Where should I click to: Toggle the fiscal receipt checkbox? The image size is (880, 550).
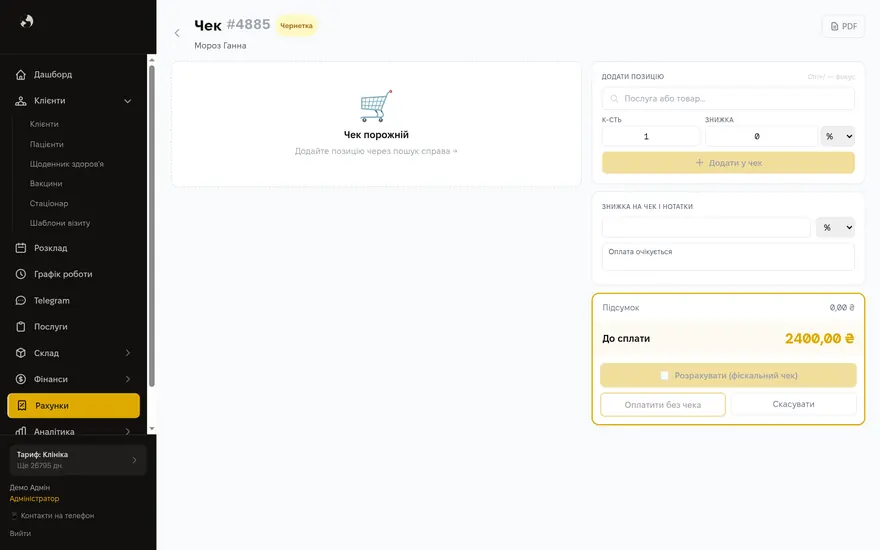[664, 375]
